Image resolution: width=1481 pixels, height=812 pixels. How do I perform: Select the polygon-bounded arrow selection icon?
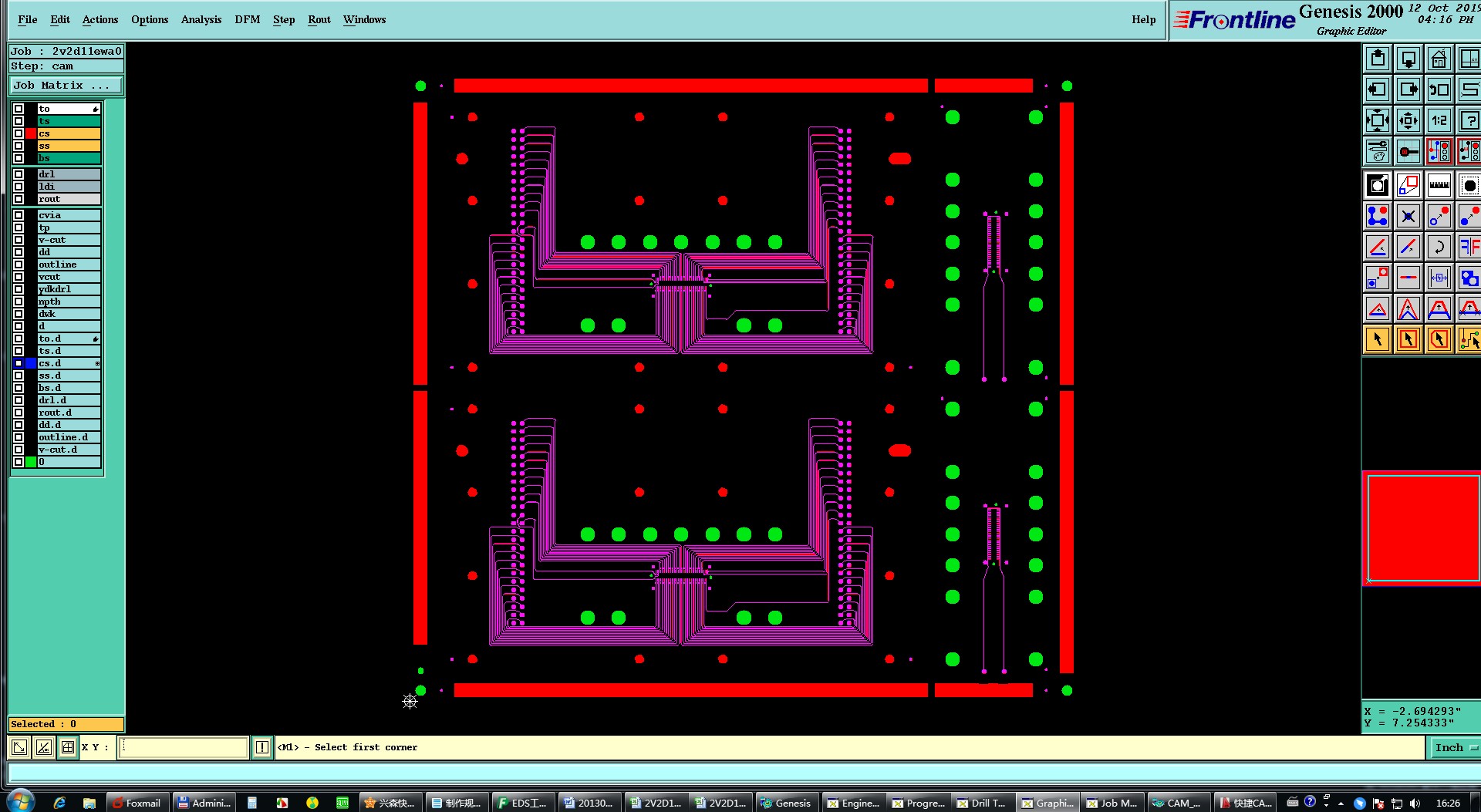coord(1439,339)
